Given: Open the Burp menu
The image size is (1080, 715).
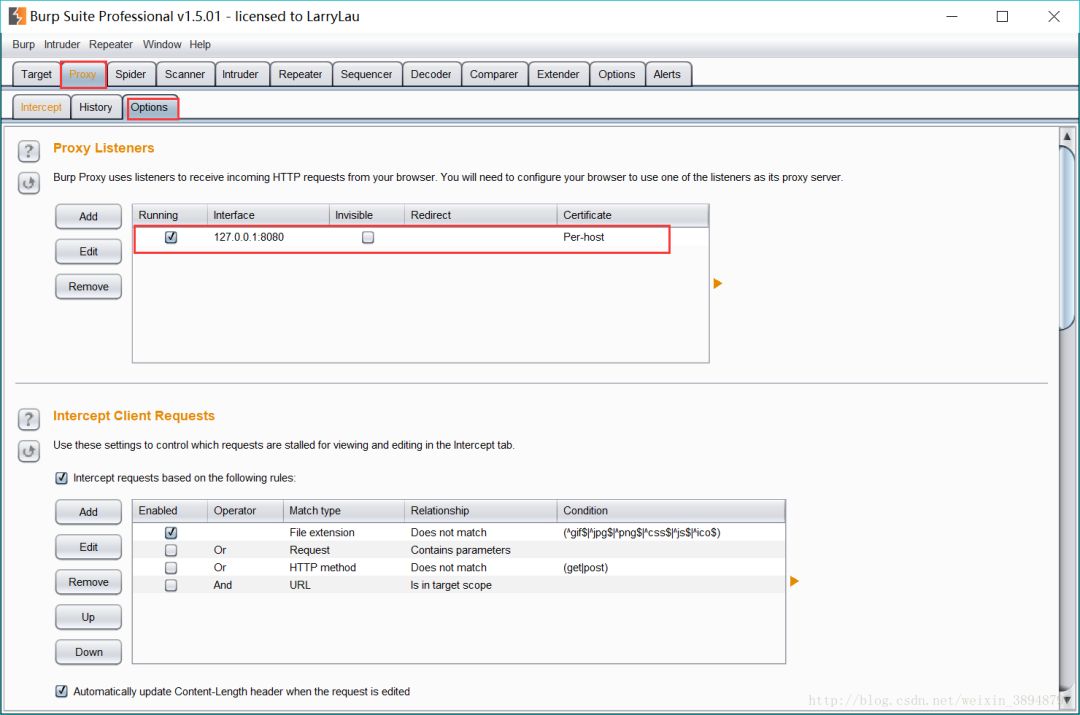Looking at the screenshot, I should [23, 44].
